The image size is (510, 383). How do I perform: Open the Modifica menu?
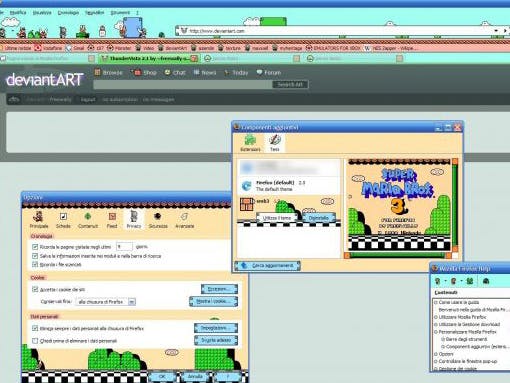pos(18,12)
